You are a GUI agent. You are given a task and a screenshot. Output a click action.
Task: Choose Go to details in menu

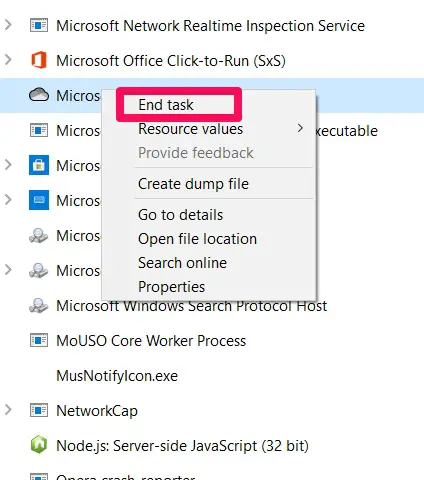pos(180,215)
